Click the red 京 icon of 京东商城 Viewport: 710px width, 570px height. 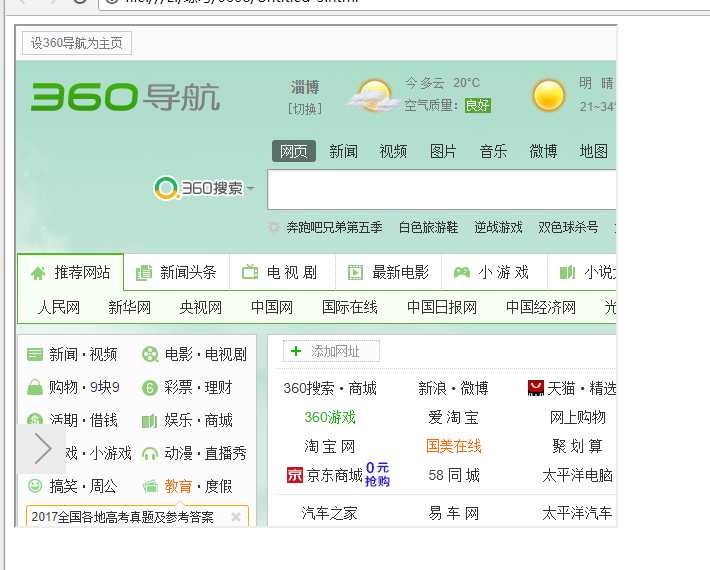coord(295,475)
